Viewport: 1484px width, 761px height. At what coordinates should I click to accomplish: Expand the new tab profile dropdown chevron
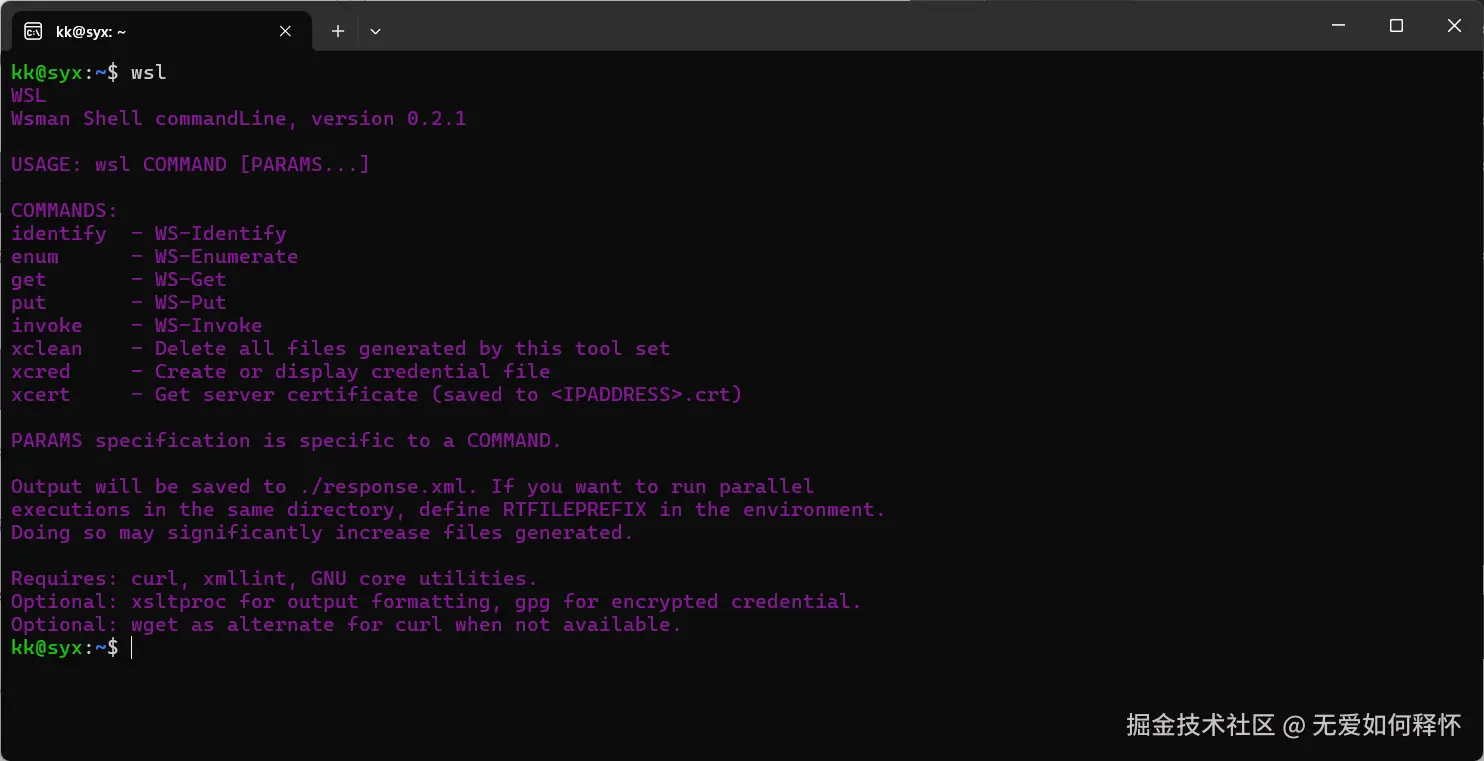click(375, 31)
